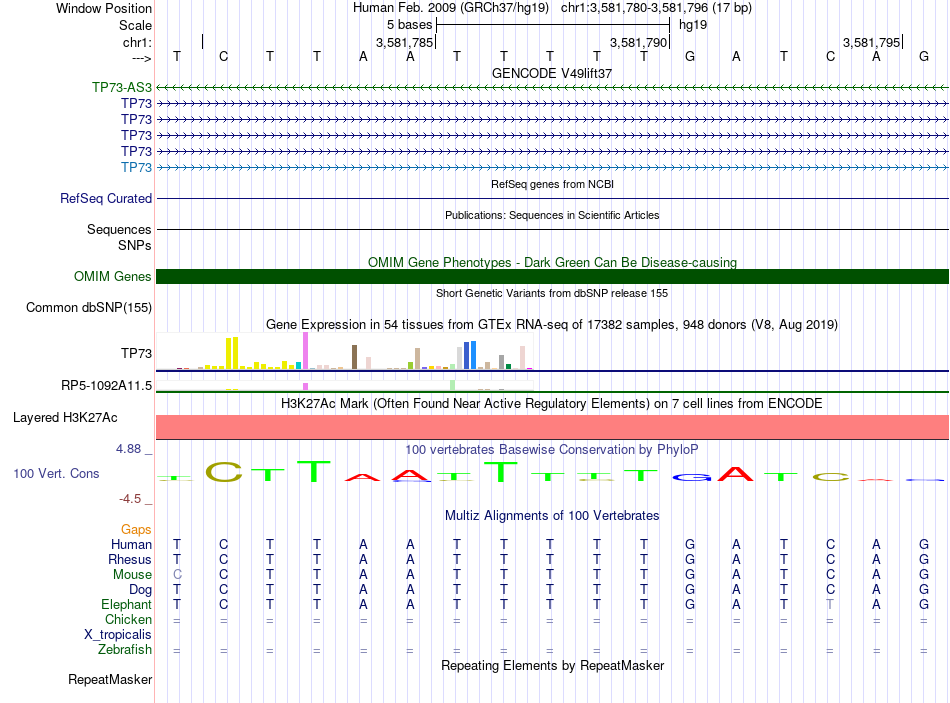
Task: Select the Rhesus alignment row label
Action: 130,559
